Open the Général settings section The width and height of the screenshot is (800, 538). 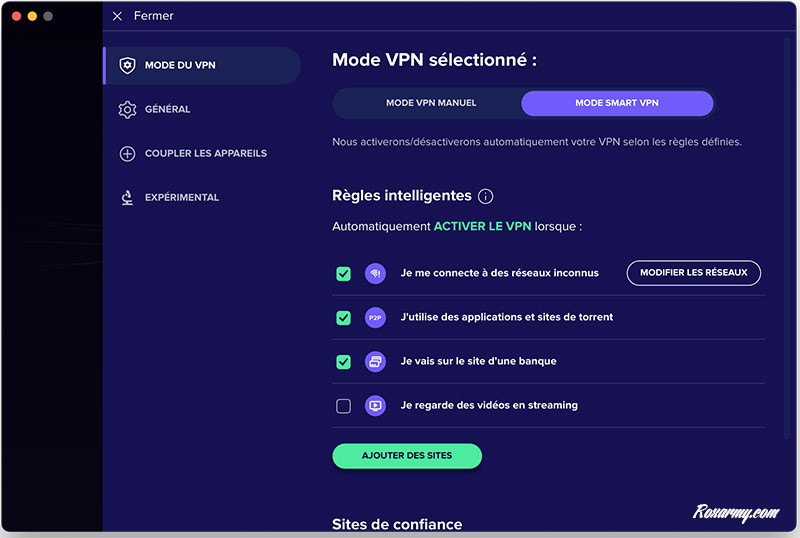(x=167, y=110)
